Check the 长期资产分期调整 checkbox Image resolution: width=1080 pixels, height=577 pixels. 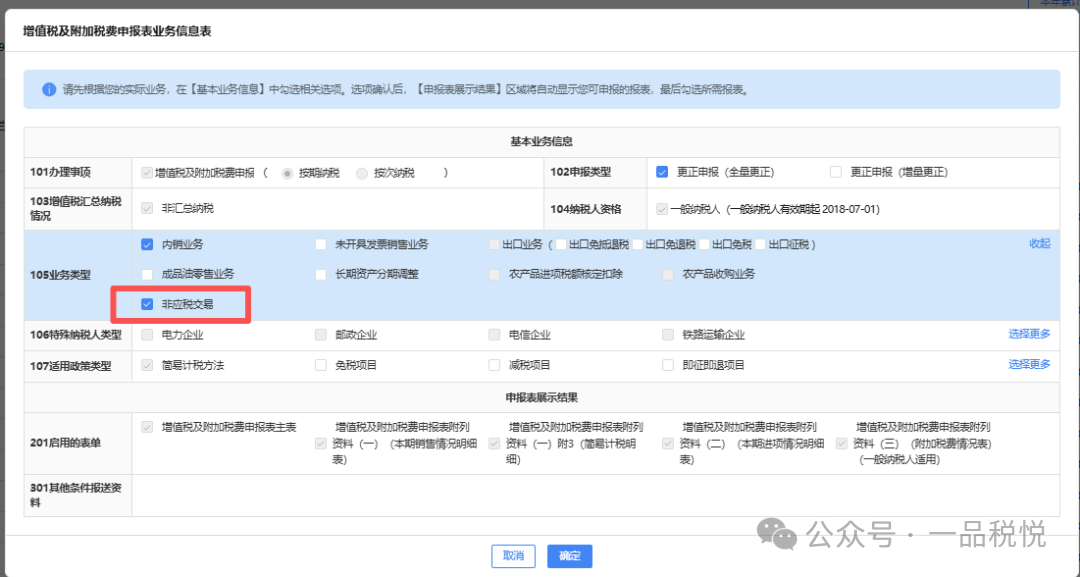(320, 274)
